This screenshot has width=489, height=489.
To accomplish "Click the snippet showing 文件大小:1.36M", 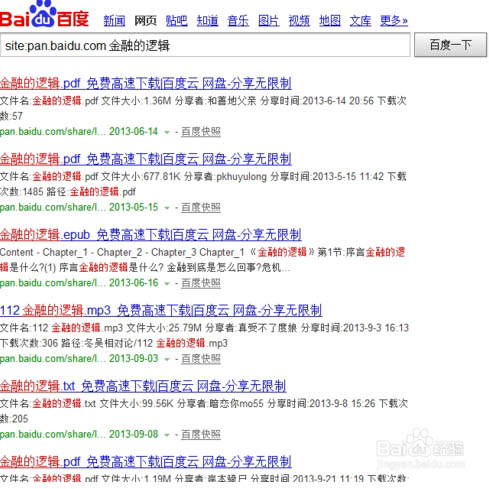I will coord(203,108).
